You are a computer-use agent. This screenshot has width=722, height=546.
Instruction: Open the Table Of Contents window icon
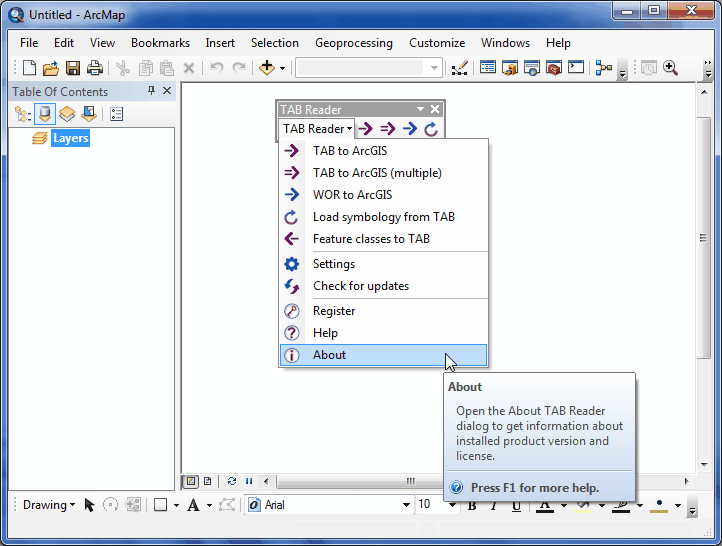[488, 68]
